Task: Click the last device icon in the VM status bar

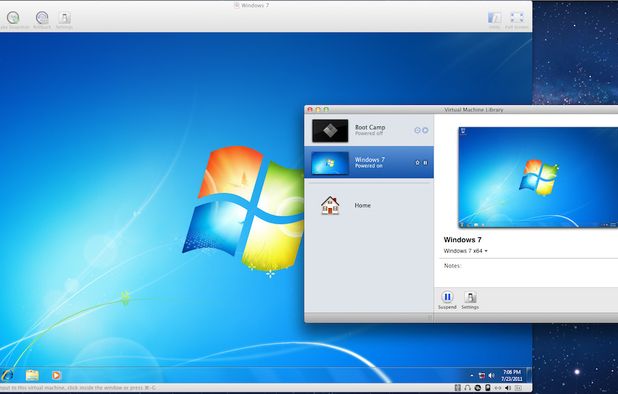Action: coord(518,388)
